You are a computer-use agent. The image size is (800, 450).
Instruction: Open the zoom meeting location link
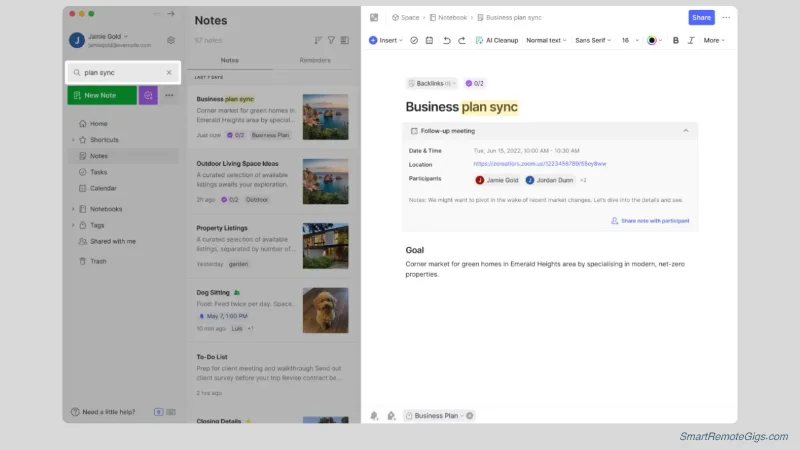(540, 164)
